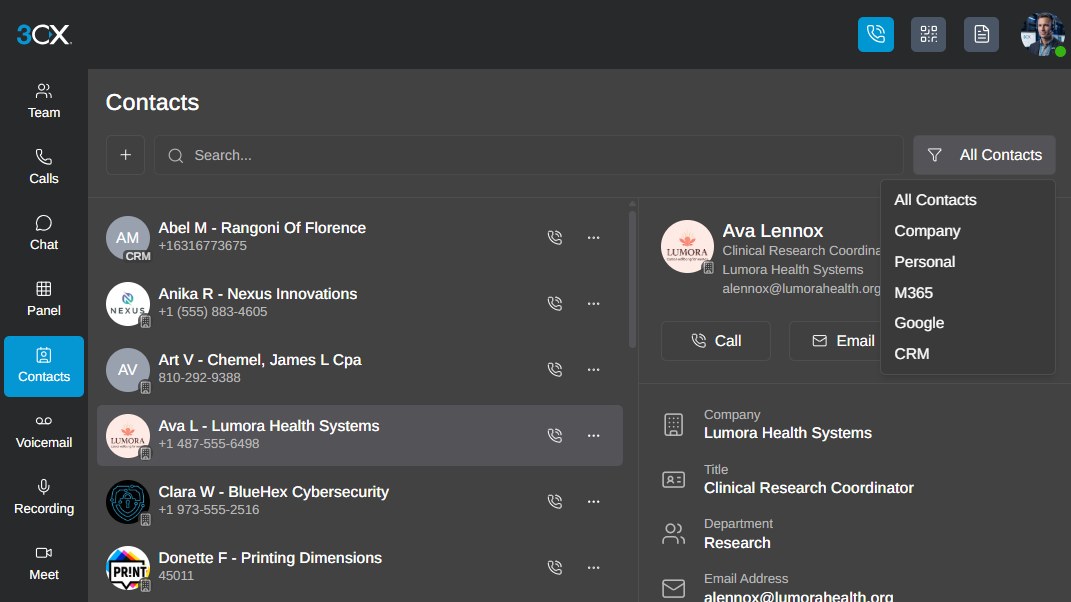This screenshot has width=1071, height=602.
Task: Open Meet in the sidebar
Action: 44,564
